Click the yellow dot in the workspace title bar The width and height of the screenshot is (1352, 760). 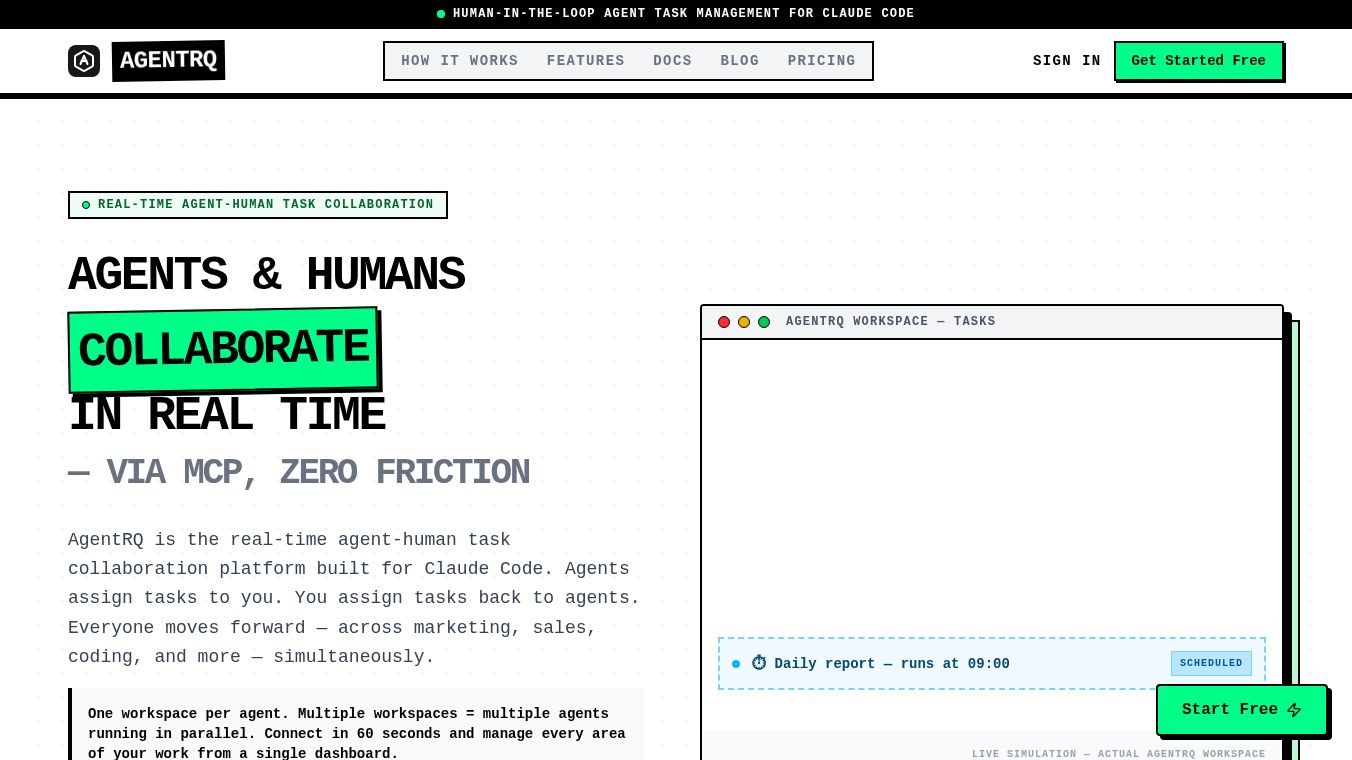pos(744,322)
